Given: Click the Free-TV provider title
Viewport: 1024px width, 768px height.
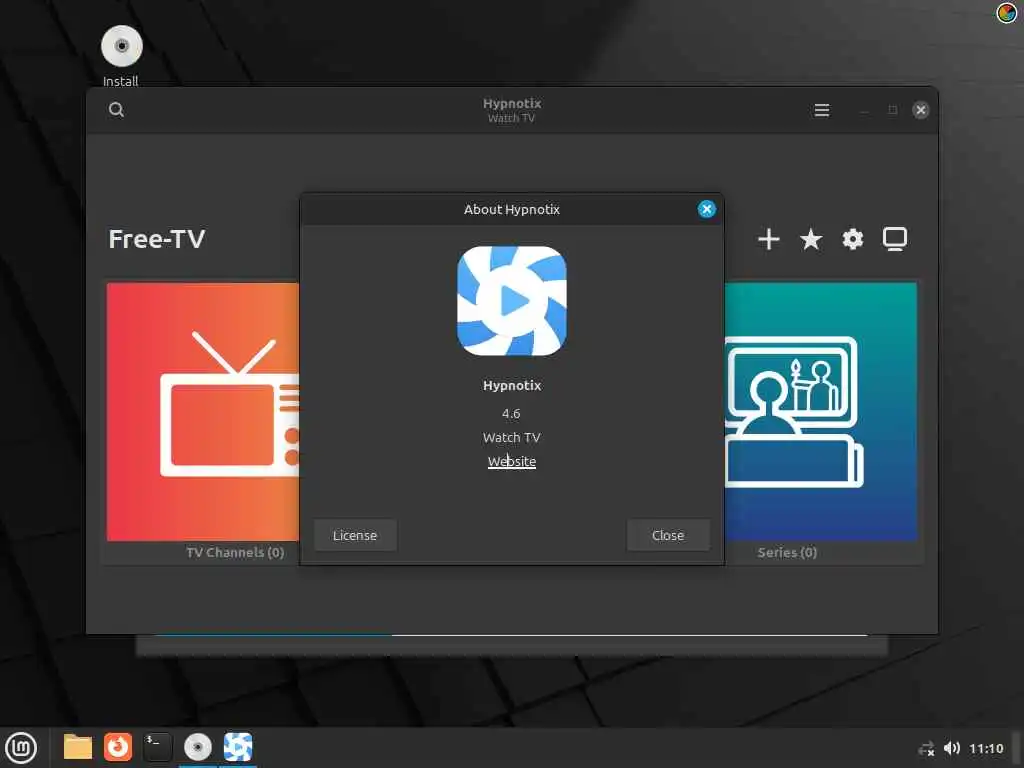Looking at the screenshot, I should point(157,239).
